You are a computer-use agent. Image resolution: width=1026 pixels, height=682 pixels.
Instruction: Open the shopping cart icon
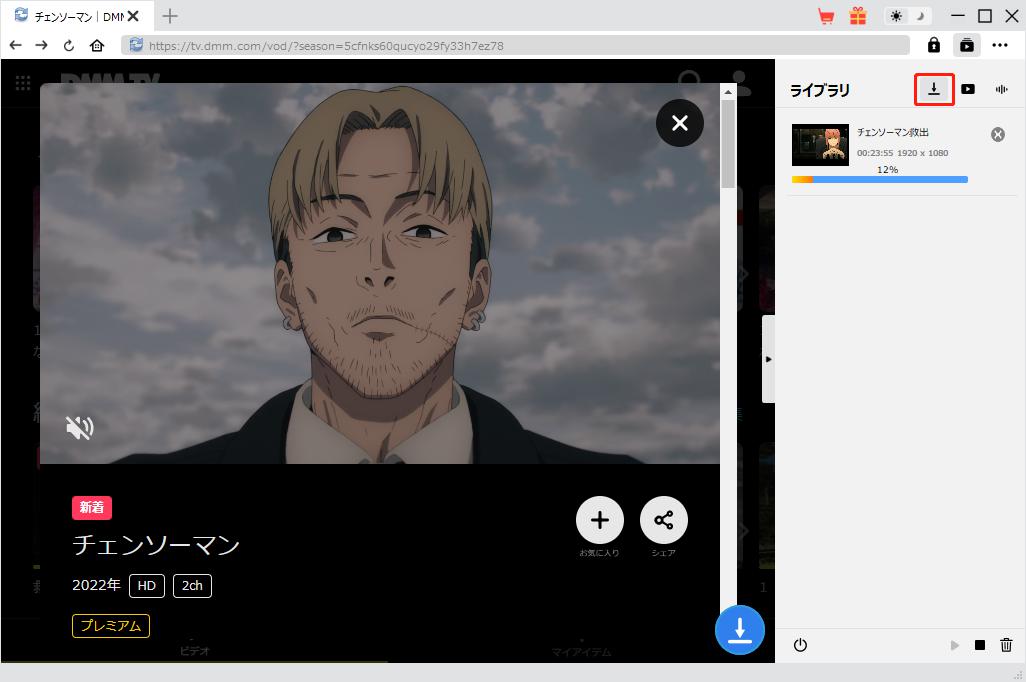826,16
